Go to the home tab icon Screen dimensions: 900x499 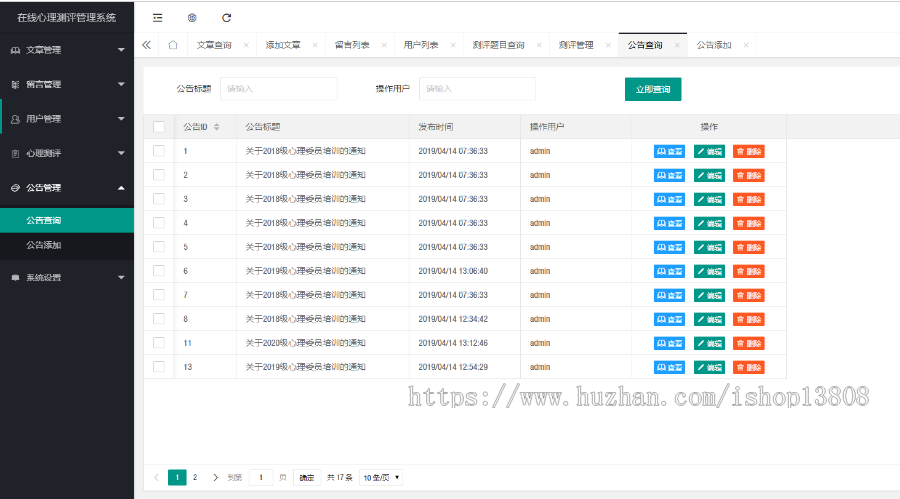click(x=173, y=45)
